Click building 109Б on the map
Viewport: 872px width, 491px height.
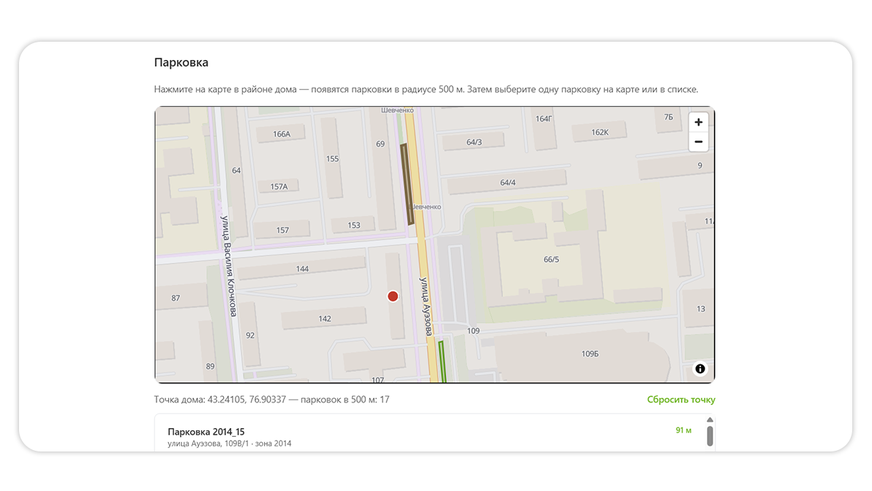click(x=589, y=354)
